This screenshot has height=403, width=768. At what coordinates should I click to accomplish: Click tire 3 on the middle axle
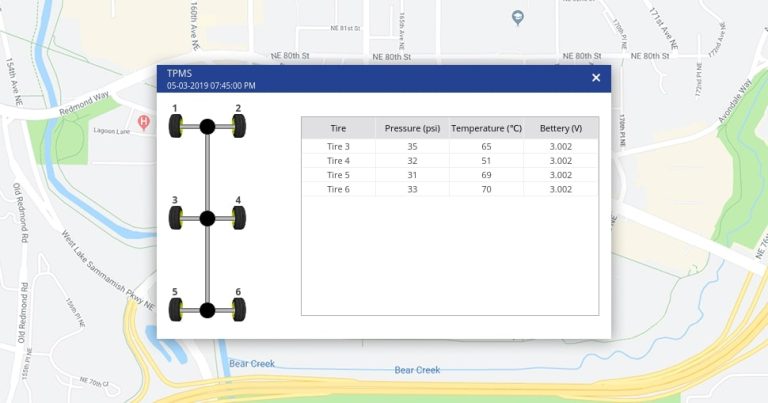175,219
